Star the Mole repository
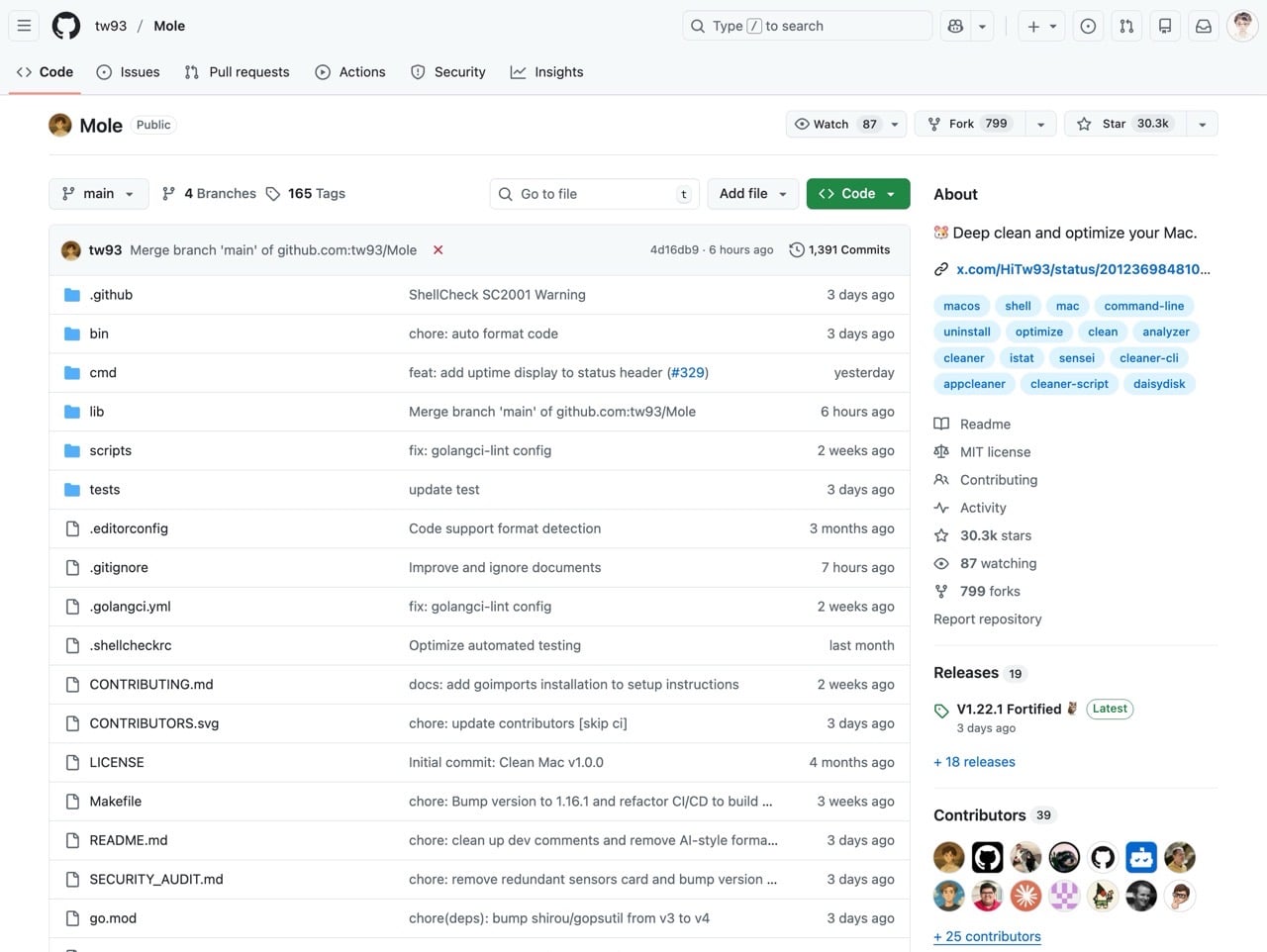Screen dimensions: 1267x952 1123,124
